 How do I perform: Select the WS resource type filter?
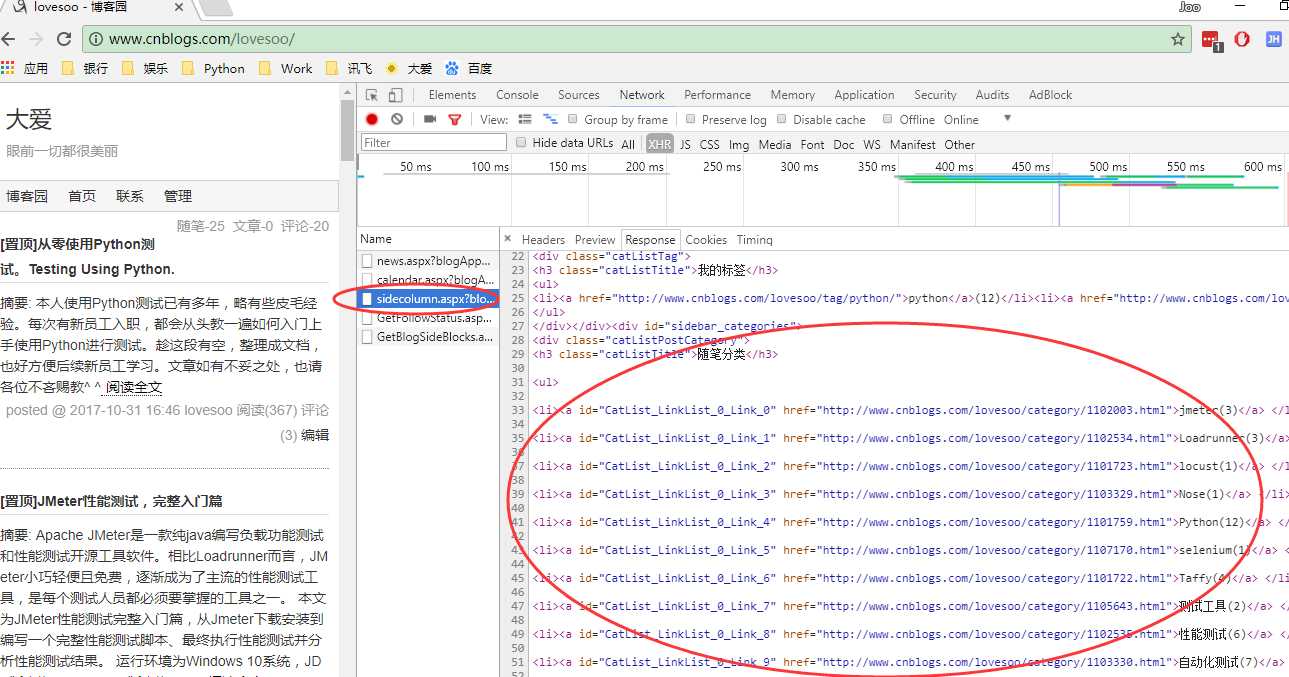pyautogui.click(x=872, y=144)
